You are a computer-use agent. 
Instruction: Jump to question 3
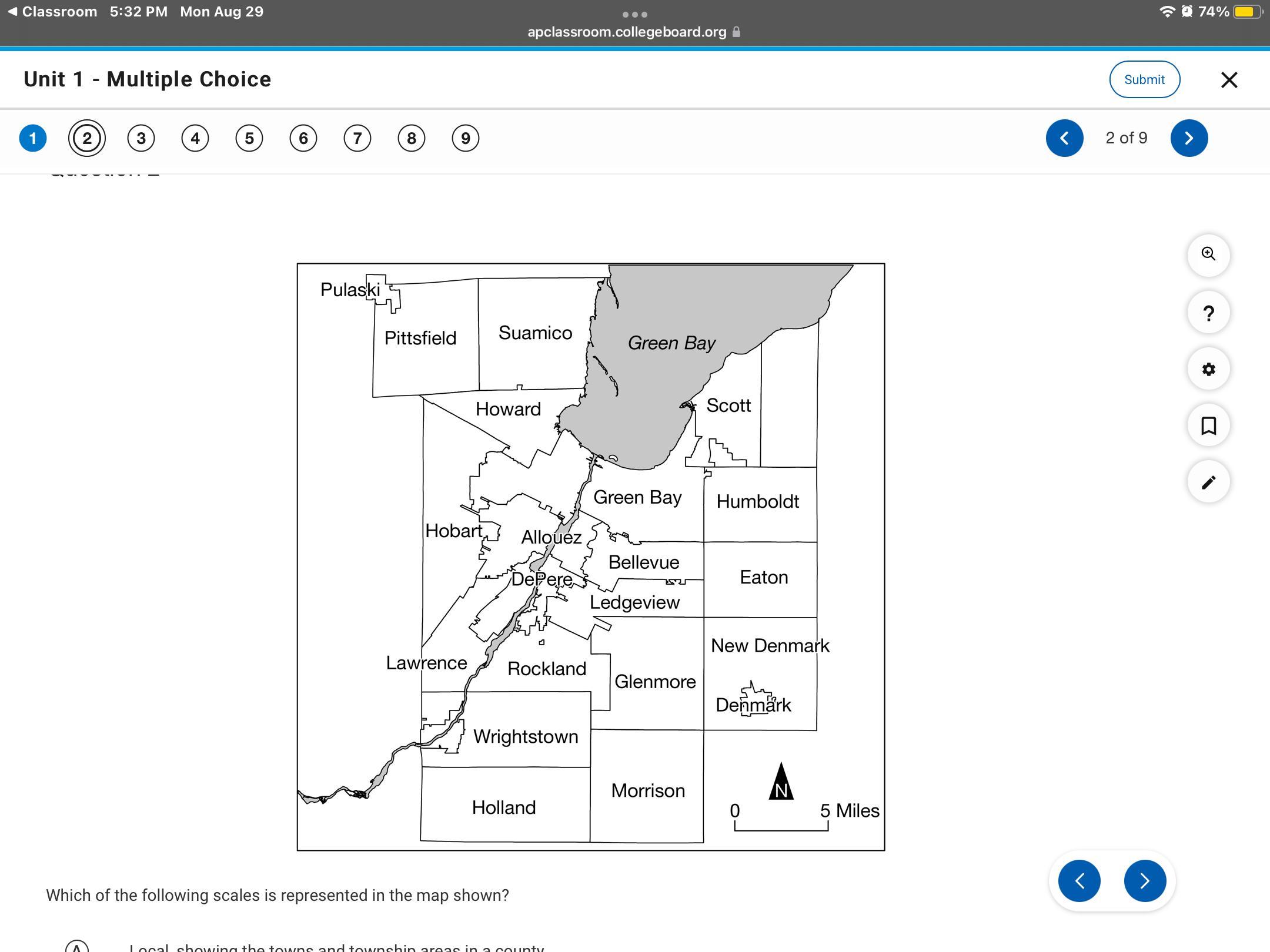click(x=141, y=138)
